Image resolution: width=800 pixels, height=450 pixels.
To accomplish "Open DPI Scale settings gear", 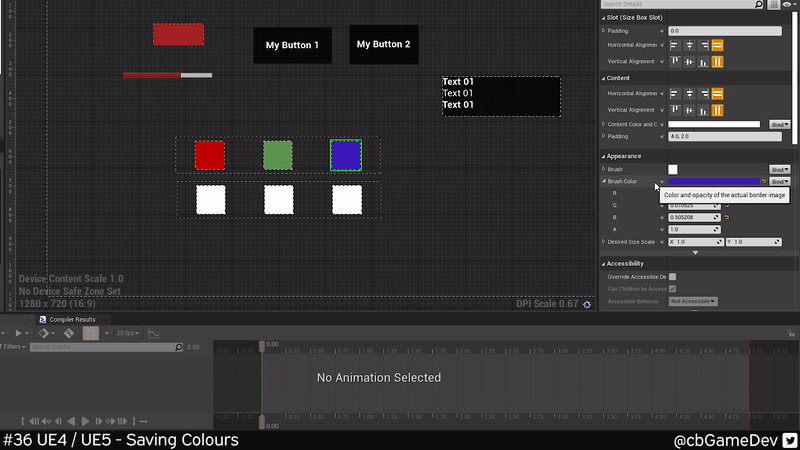I will click(x=587, y=304).
